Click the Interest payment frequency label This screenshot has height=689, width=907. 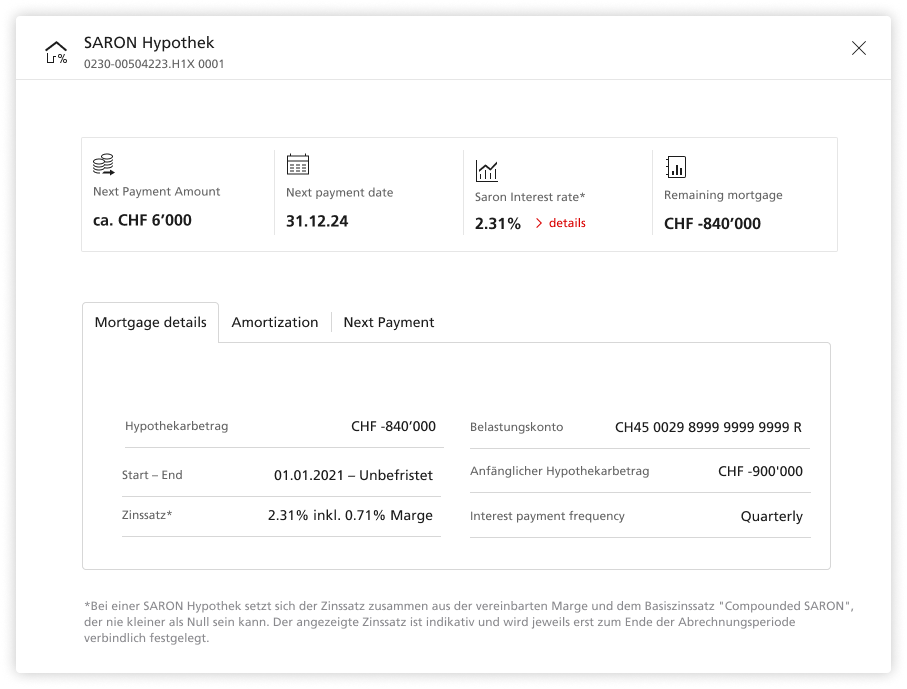[547, 516]
